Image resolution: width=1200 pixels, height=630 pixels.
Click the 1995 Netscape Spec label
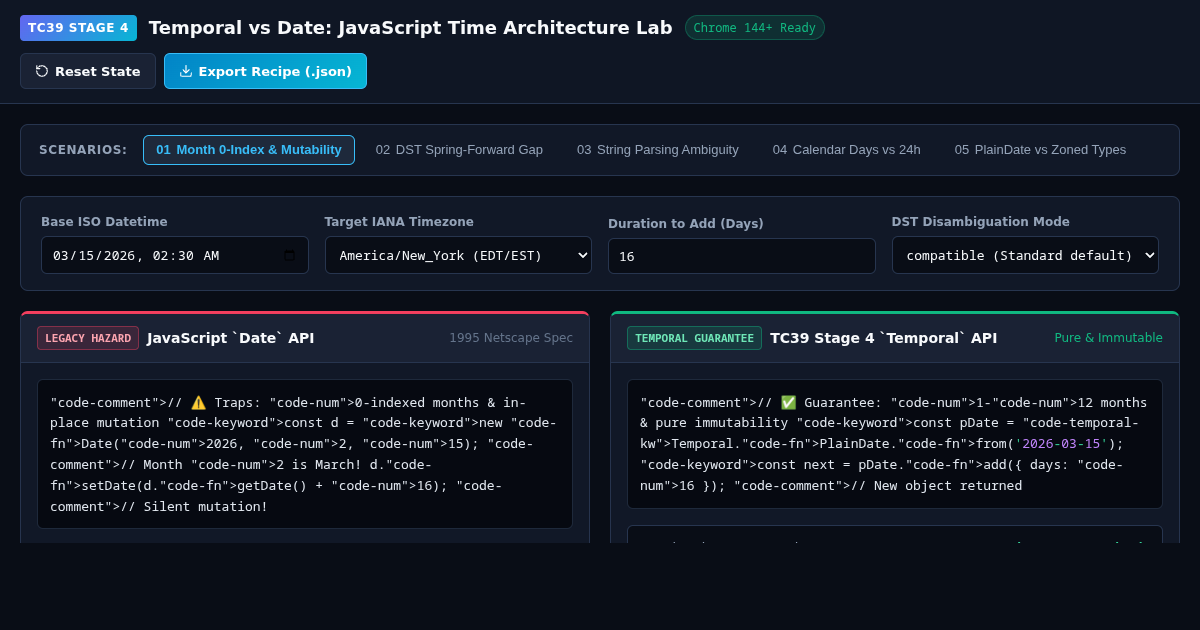click(511, 338)
